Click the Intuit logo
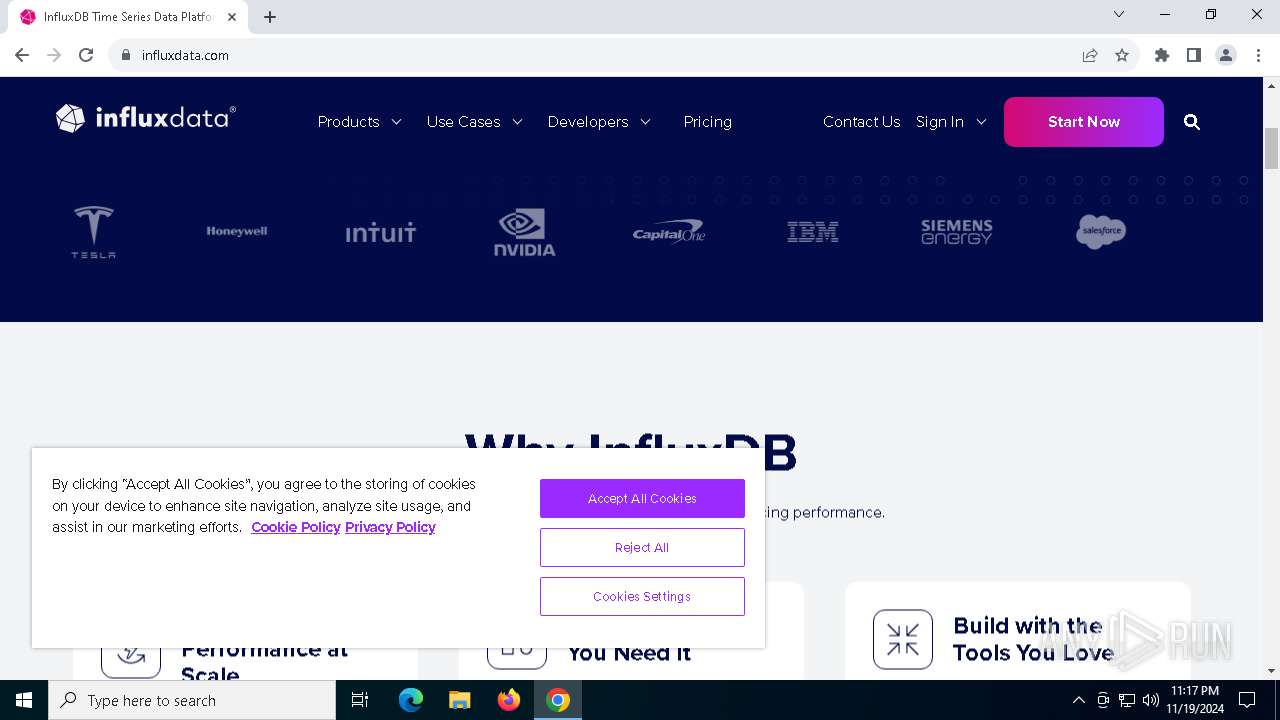Image resolution: width=1280 pixels, height=720 pixels. tap(380, 232)
